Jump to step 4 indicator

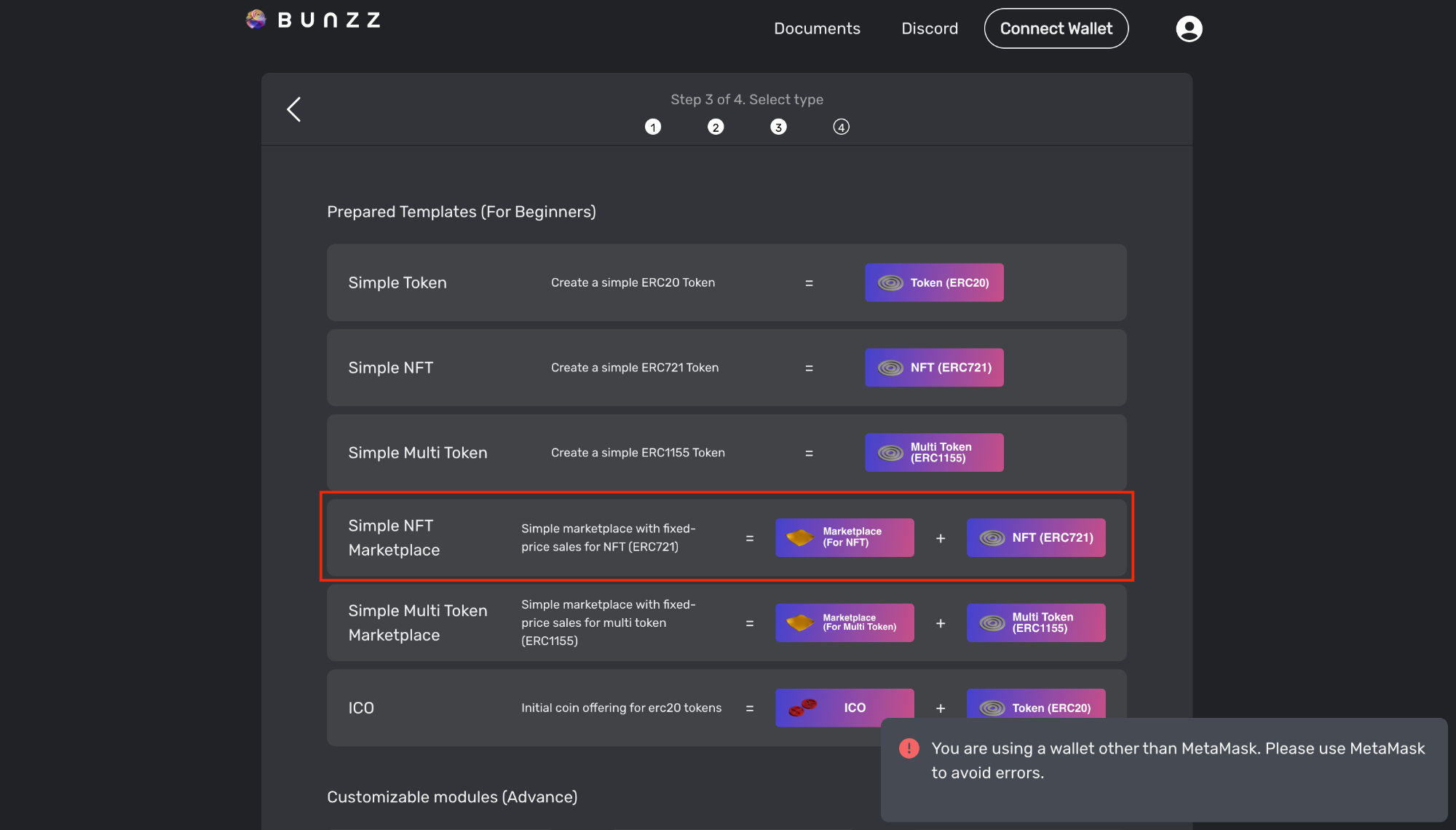[x=842, y=127]
